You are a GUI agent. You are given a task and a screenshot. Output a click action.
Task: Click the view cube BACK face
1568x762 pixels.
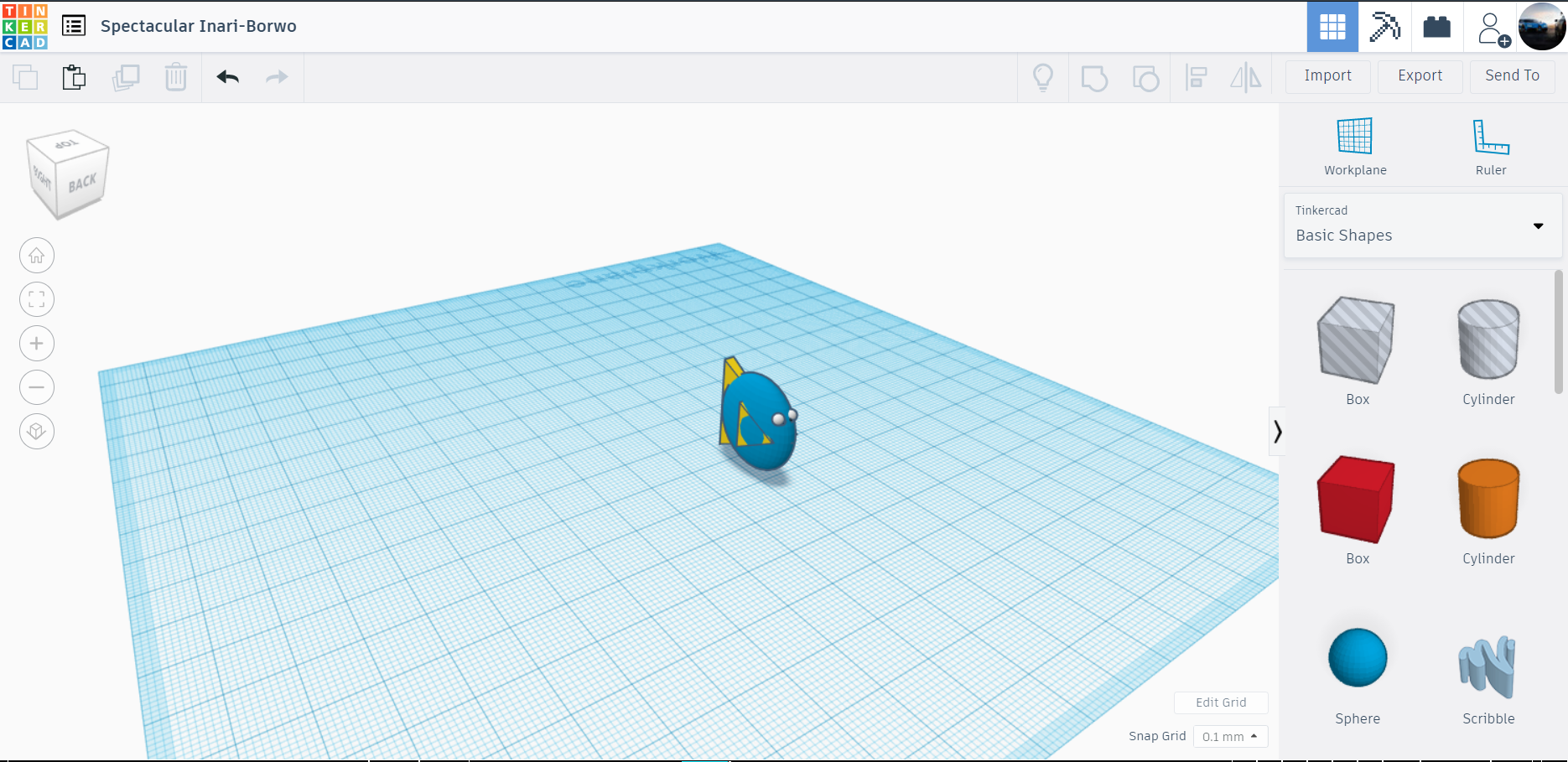coord(82,183)
